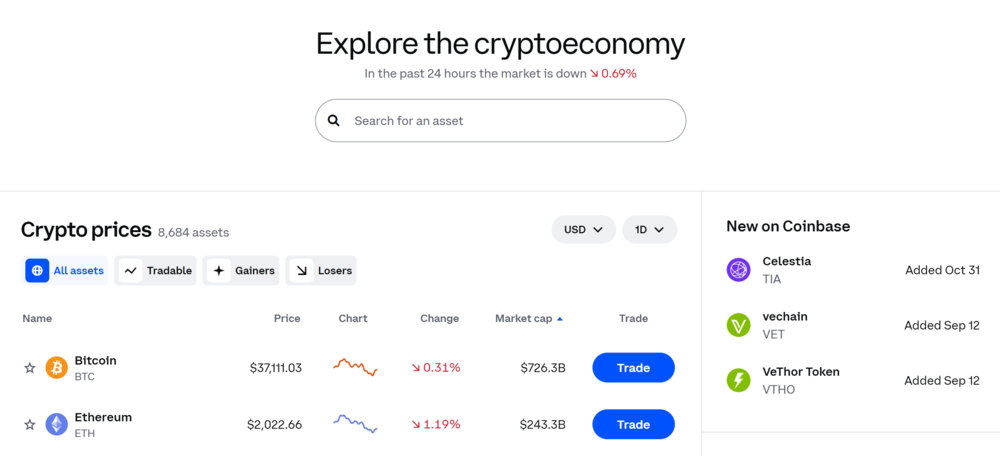This screenshot has width=1000, height=456.
Task: Show the Gainers filter
Action: click(241, 271)
